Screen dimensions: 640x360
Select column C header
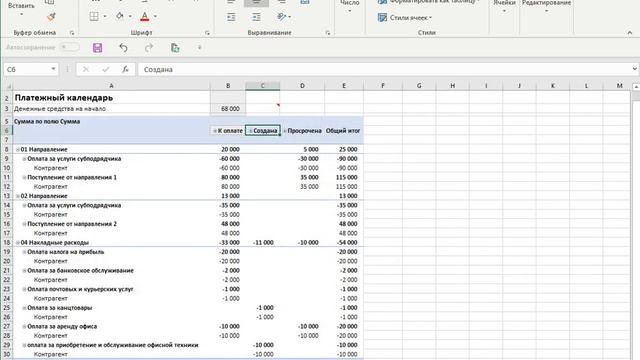click(262, 86)
